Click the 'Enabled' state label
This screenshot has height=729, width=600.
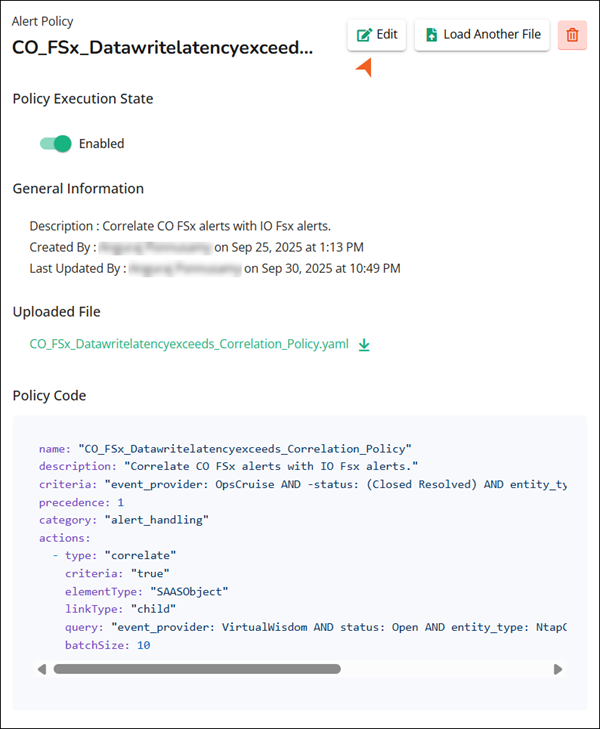(x=101, y=144)
